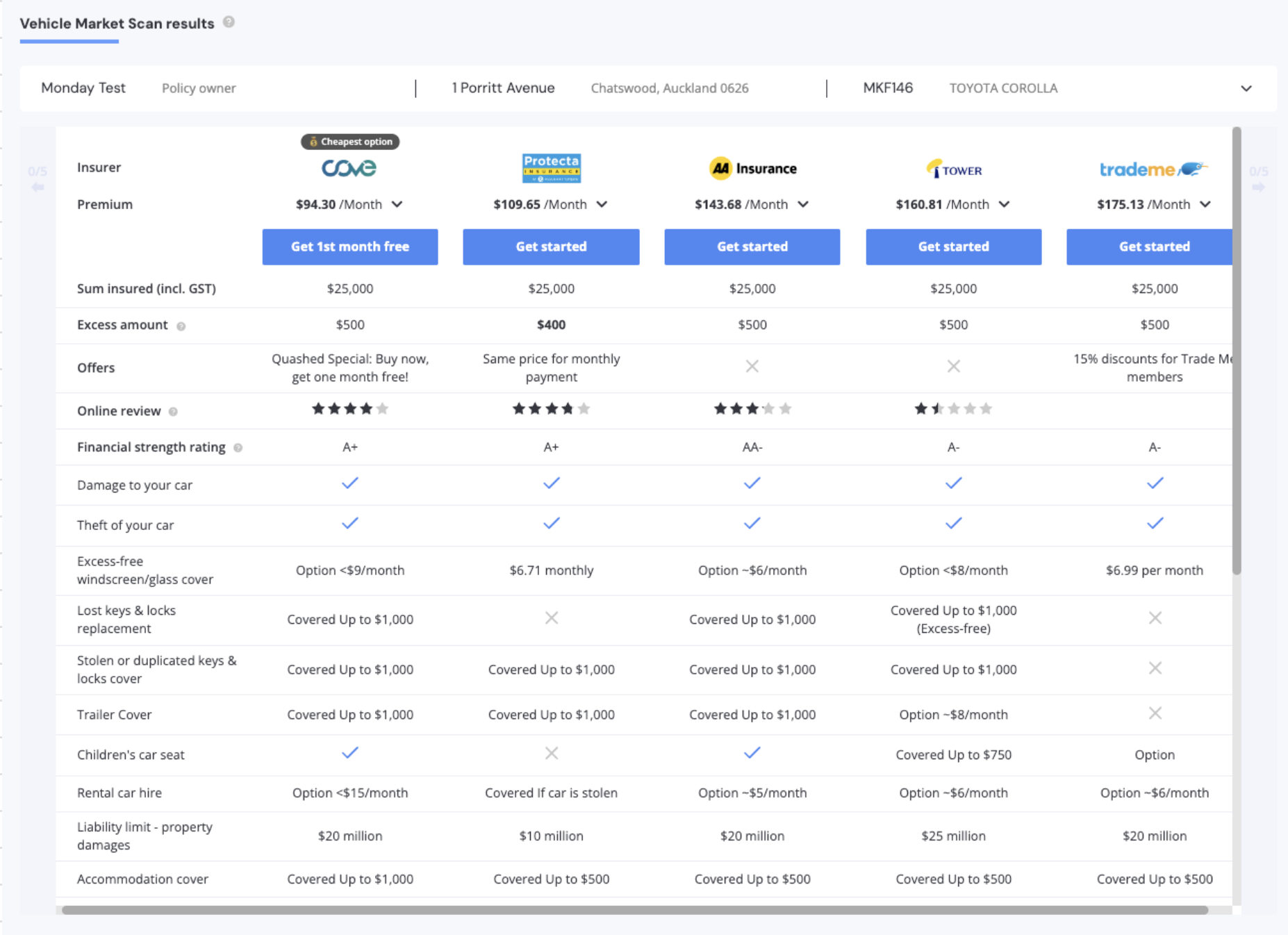Click the AA Insurance logo

tap(752, 168)
